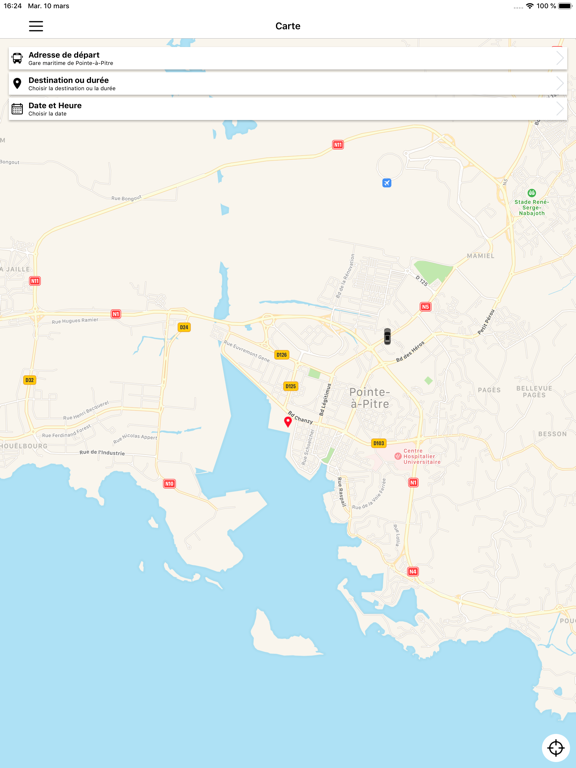Open the Date et Heure field

tap(288, 109)
